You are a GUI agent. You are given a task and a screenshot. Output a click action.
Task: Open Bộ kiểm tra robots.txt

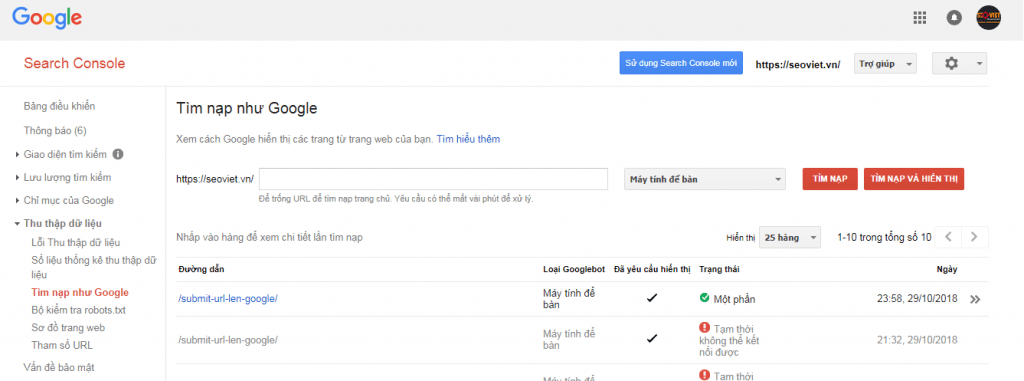click(x=78, y=310)
